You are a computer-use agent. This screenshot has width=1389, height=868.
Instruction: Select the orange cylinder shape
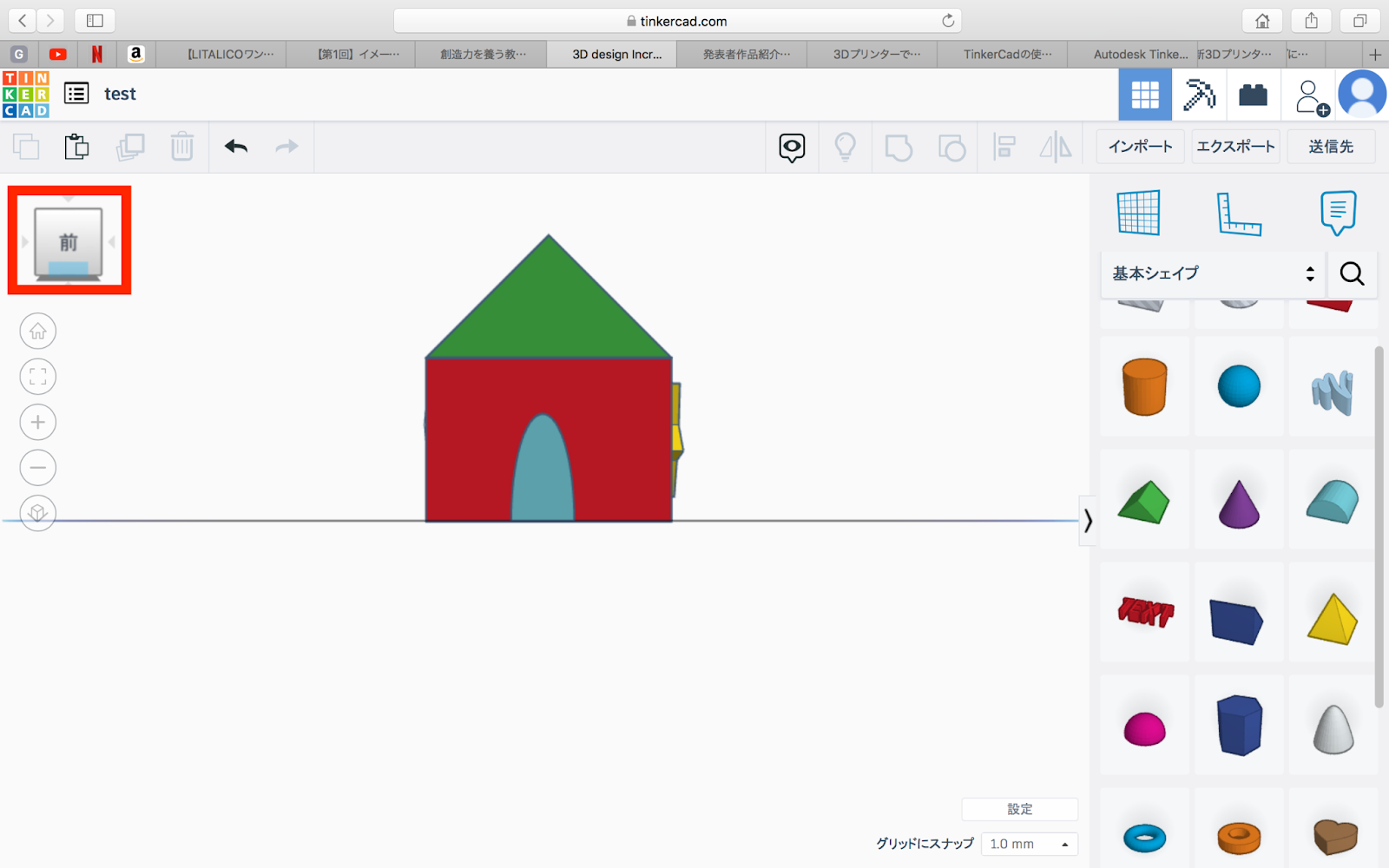pos(1144,386)
